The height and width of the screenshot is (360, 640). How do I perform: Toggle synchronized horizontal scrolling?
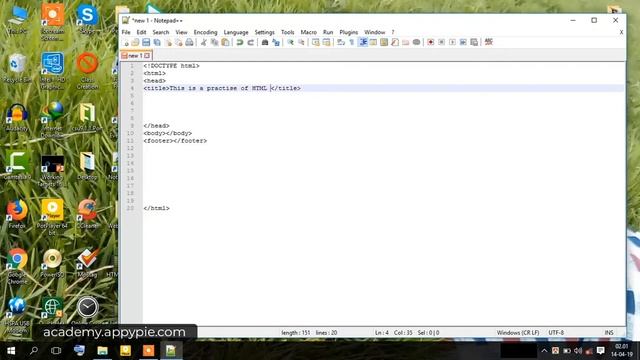click(x=327, y=42)
